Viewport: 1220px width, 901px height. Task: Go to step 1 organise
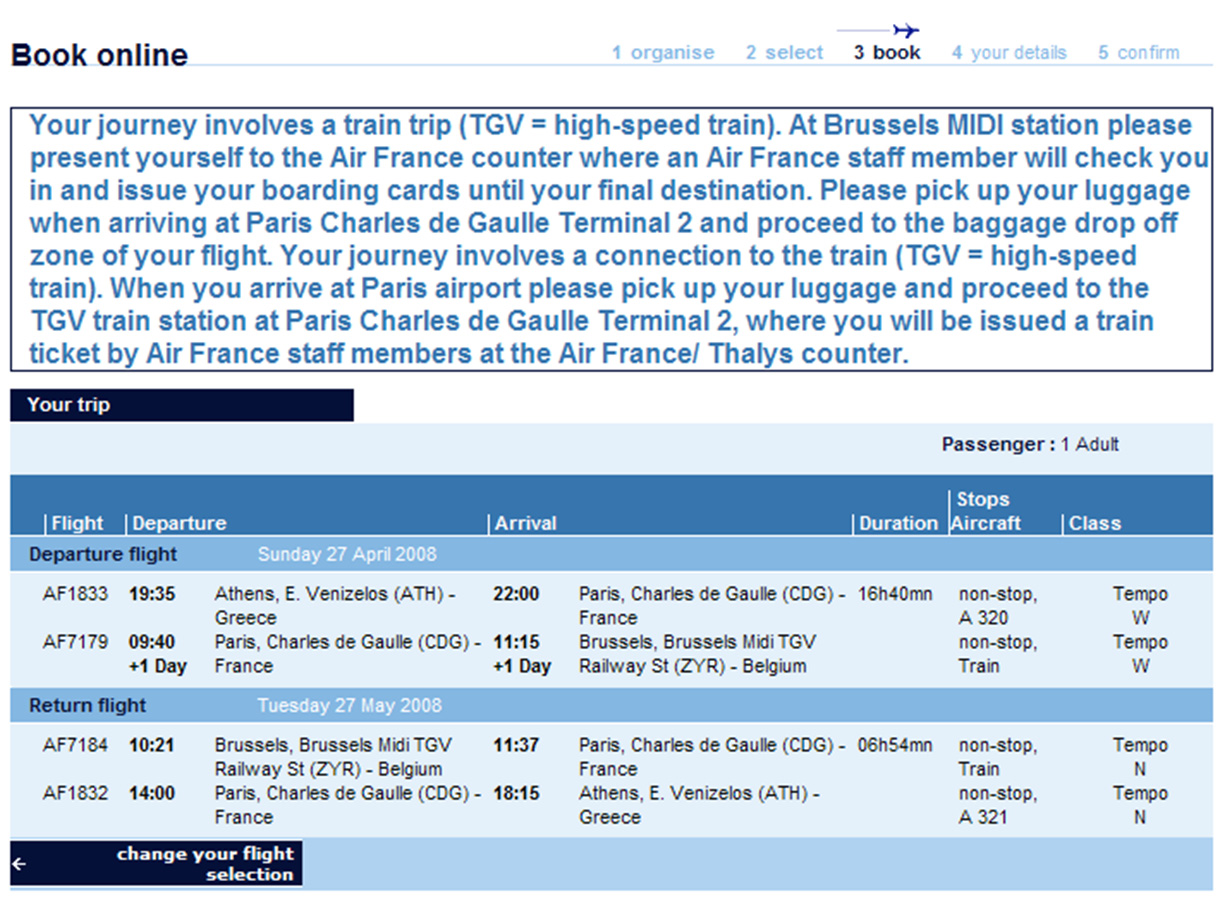[663, 53]
